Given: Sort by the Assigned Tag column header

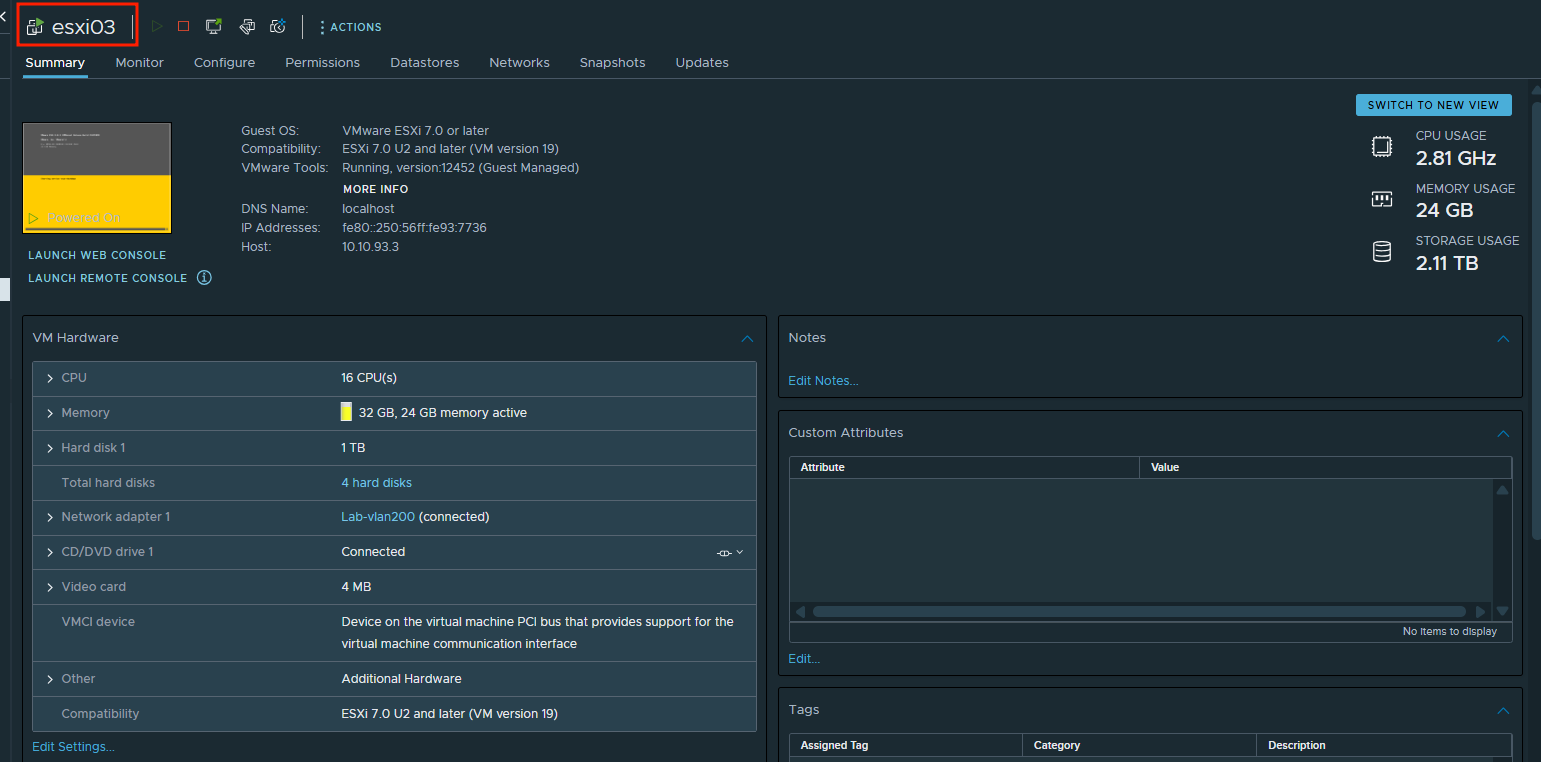Looking at the screenshot, I should [x=905, y=745].
